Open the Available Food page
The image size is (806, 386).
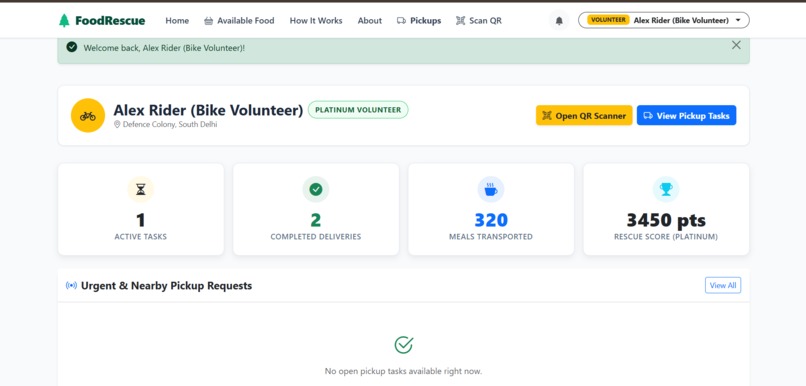pyautogui.click(x=239, y=21)
